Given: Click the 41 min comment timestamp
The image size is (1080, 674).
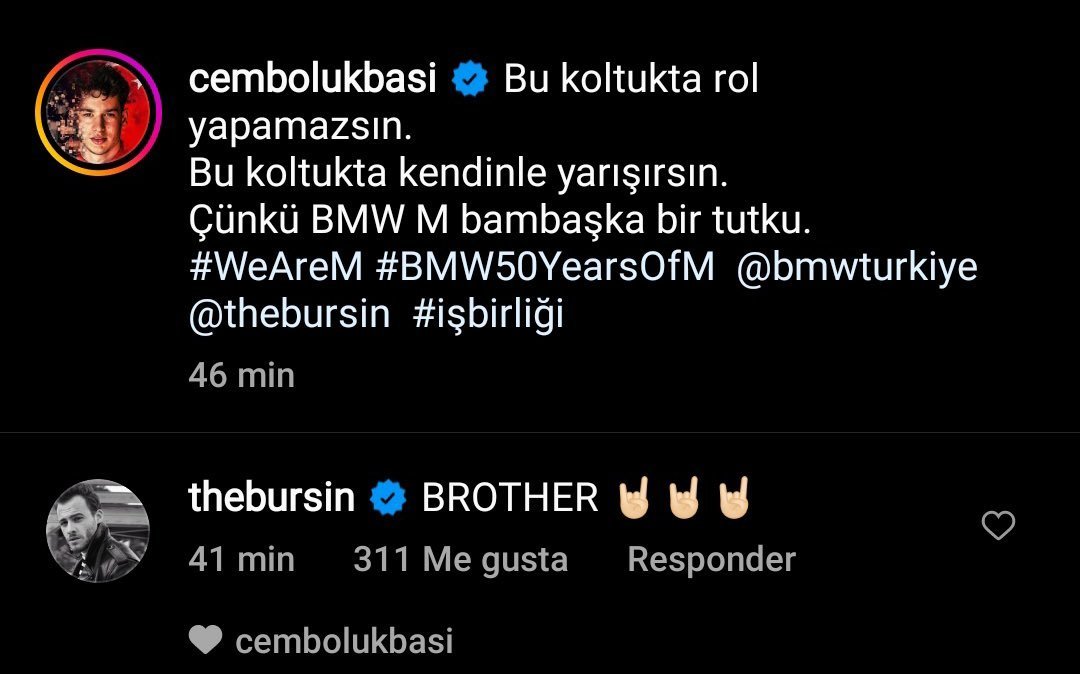Looking at the screenshot, I should [x=242, y=559].
